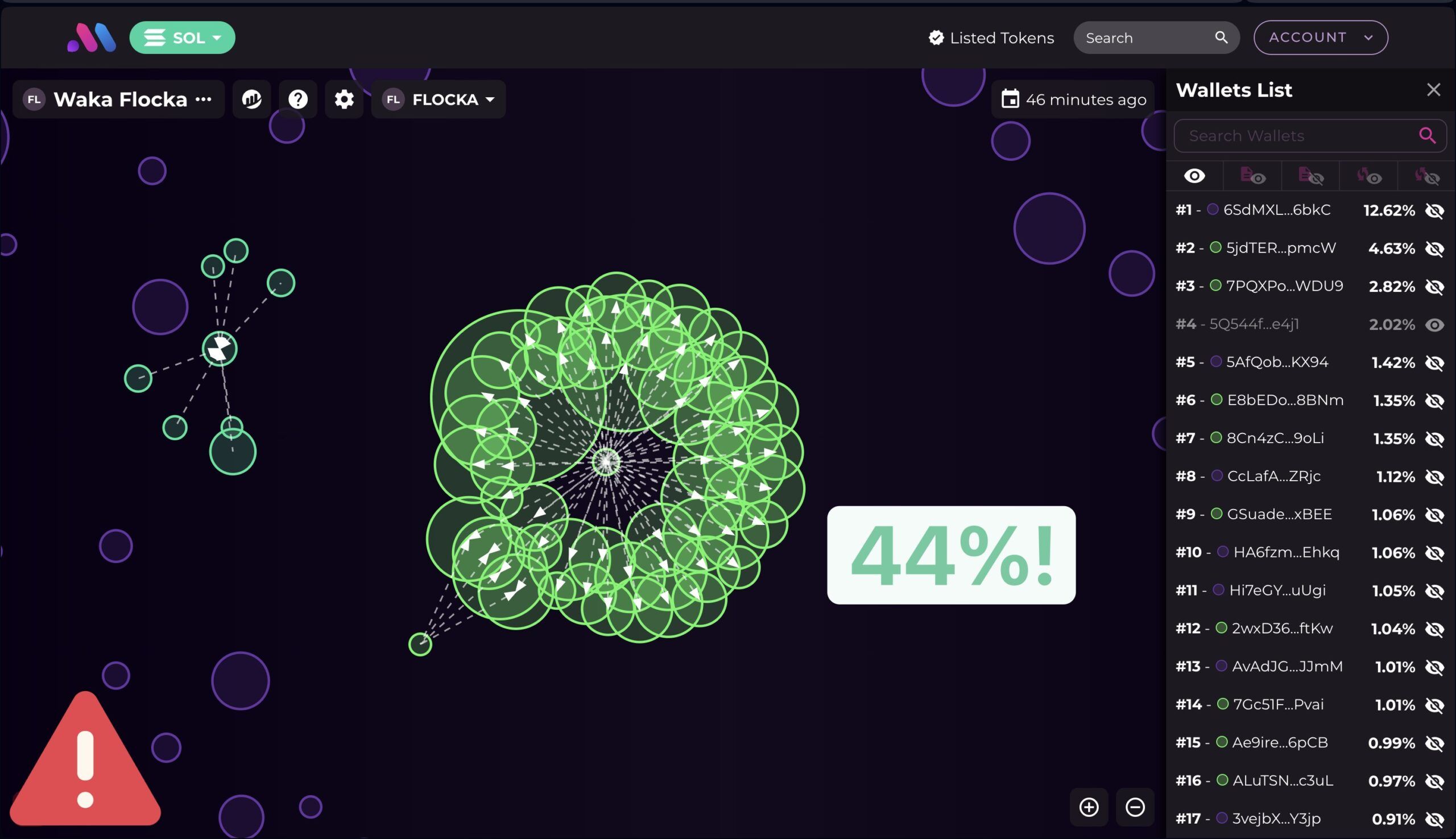Click the chart icon beside Waka Flocka

pos(252,99)
